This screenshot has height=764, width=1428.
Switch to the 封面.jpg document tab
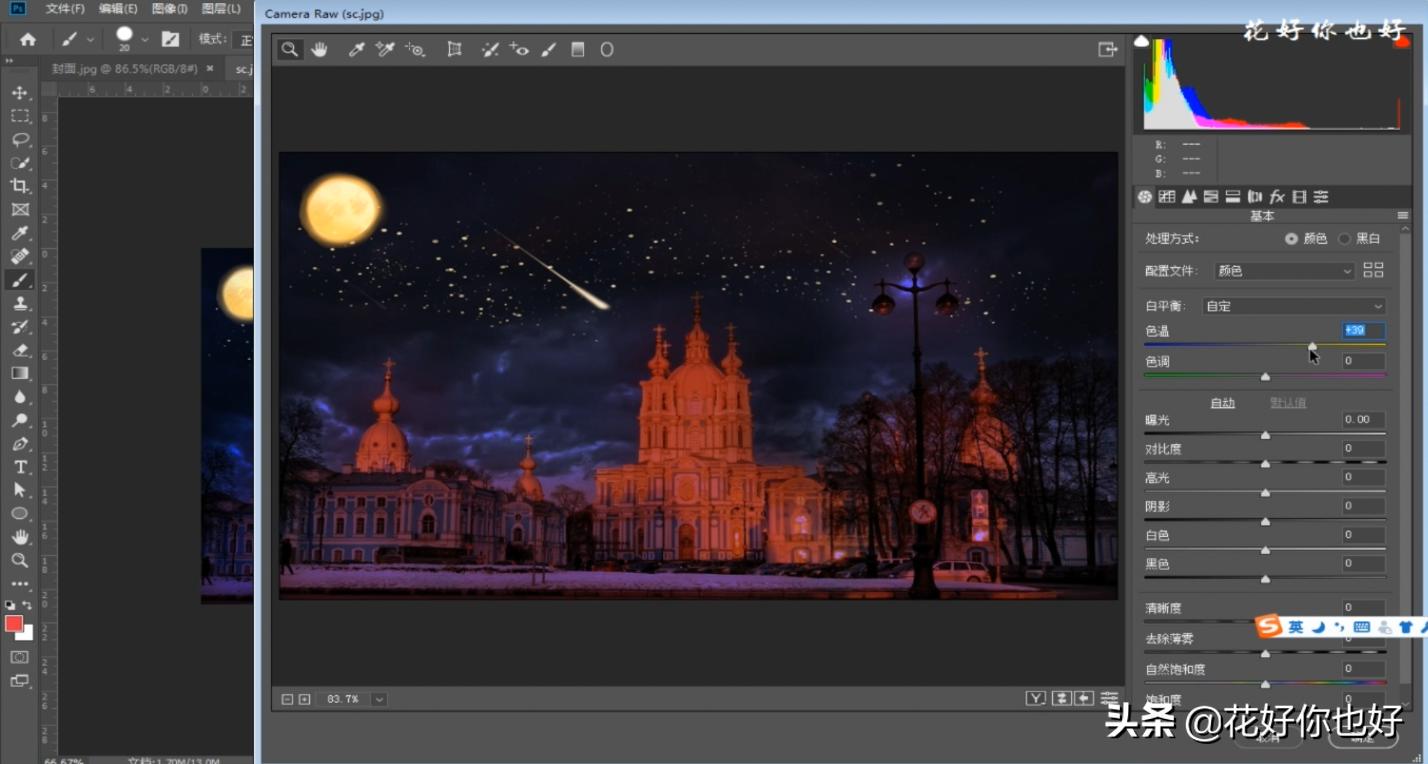[127, 69]
